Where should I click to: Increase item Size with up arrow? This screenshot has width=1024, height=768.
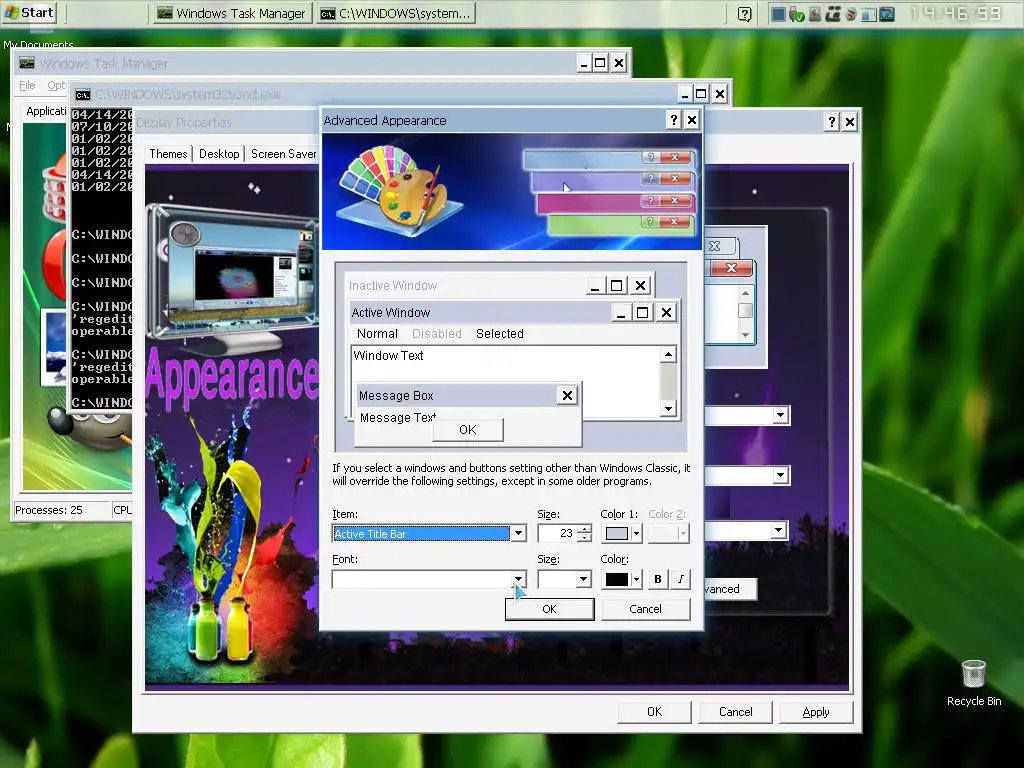(x=584, y=529)
